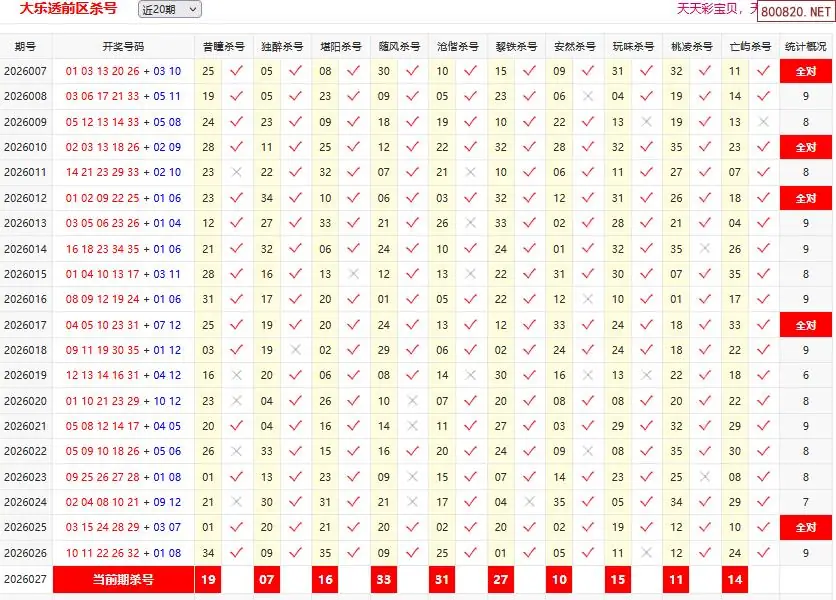Click the cross mark for 昔瞳杀号 in row 2026011

pos(236,172)
